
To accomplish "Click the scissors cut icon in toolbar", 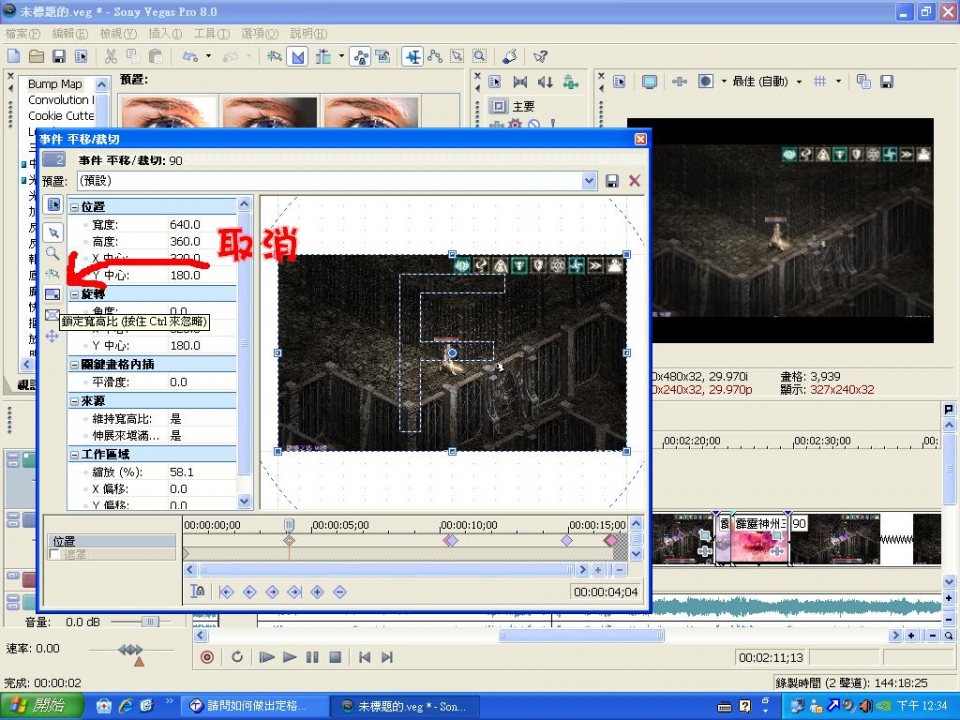I will point(110,56).
